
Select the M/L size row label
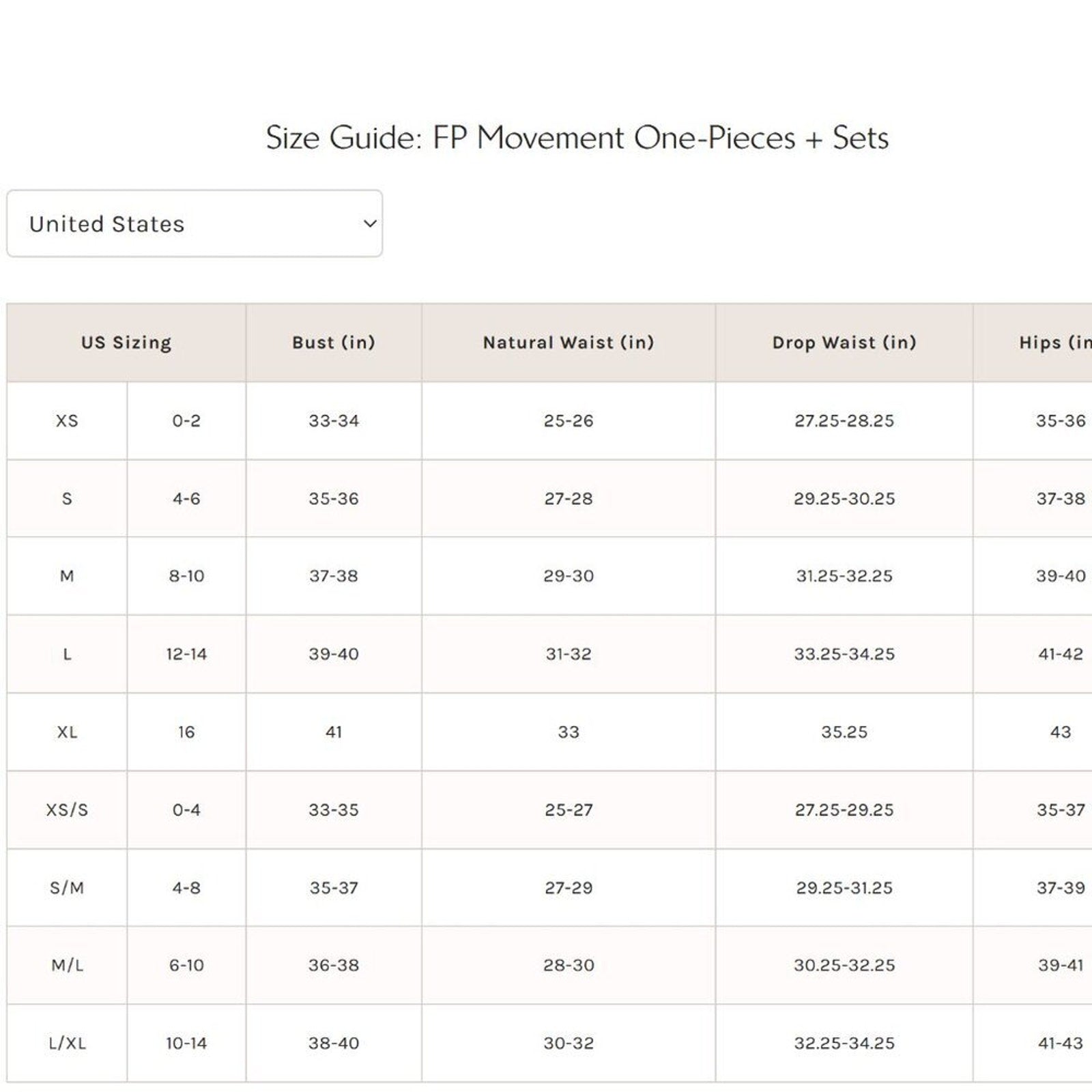[67, 966]
